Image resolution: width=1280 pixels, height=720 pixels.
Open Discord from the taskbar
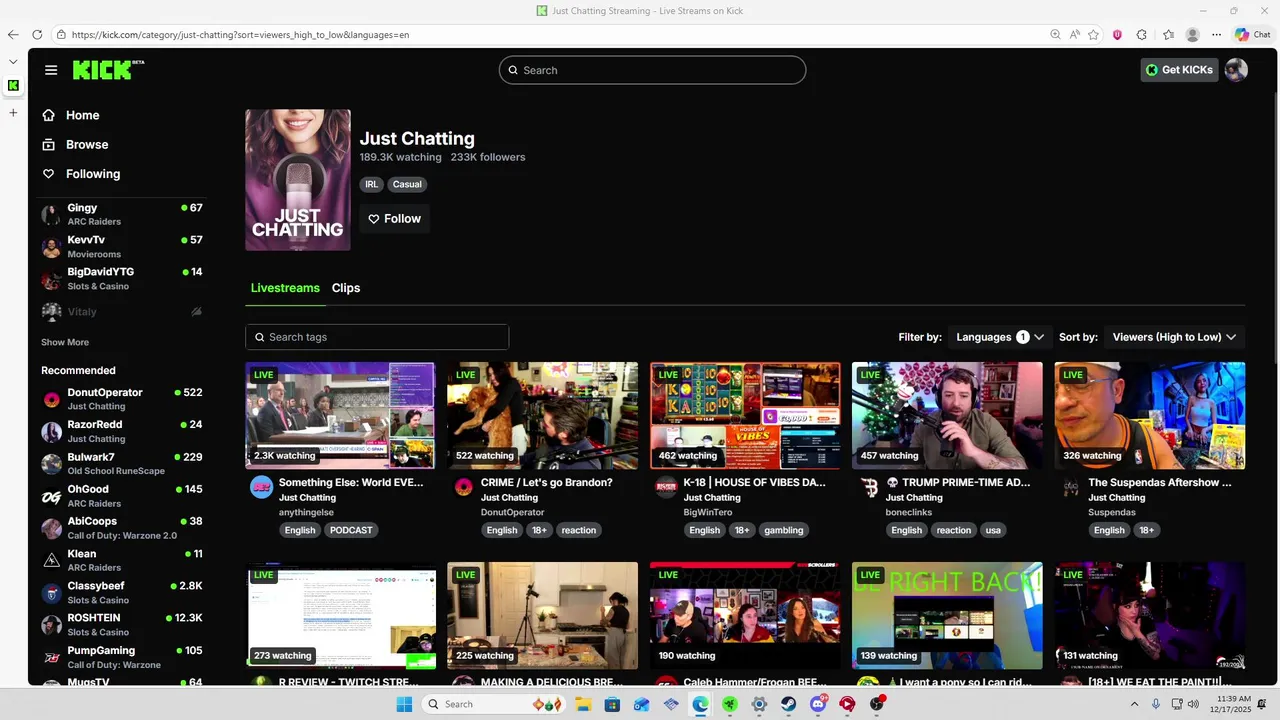[818, 704]
